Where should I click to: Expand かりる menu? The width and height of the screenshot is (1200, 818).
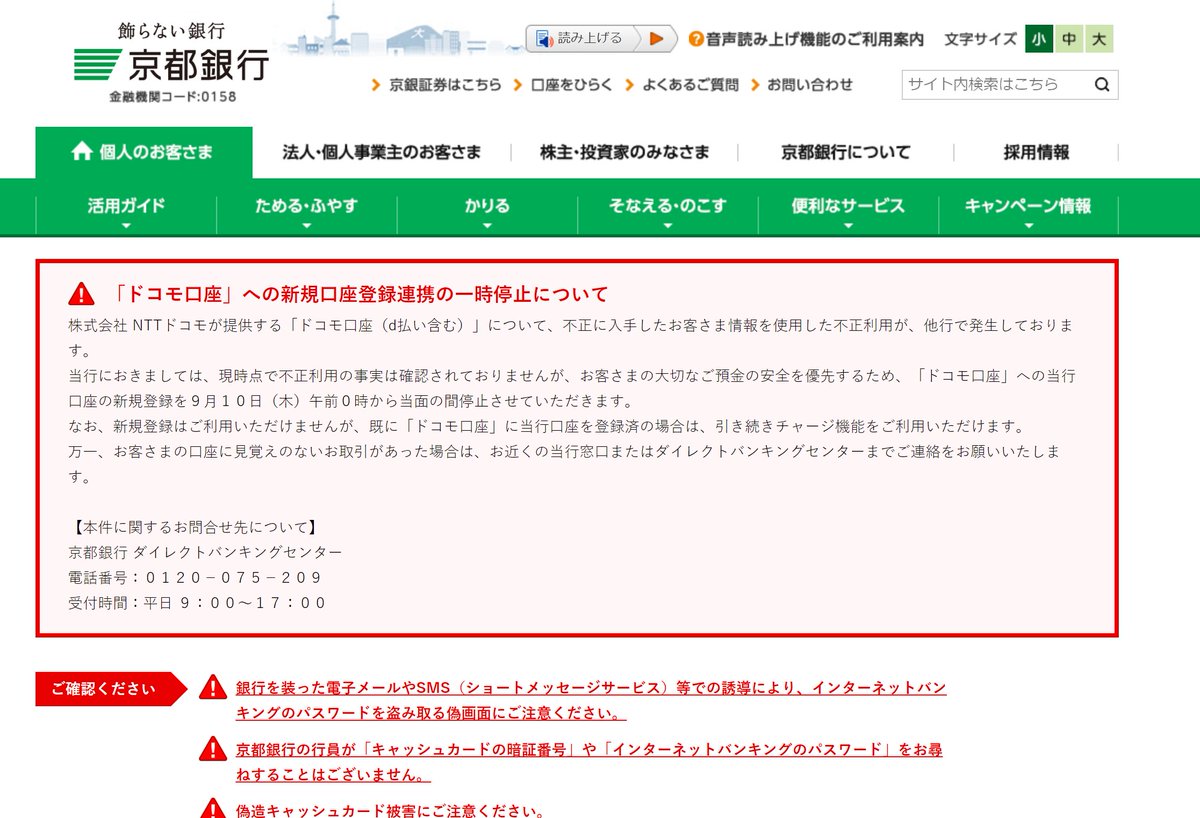[487, 208]
